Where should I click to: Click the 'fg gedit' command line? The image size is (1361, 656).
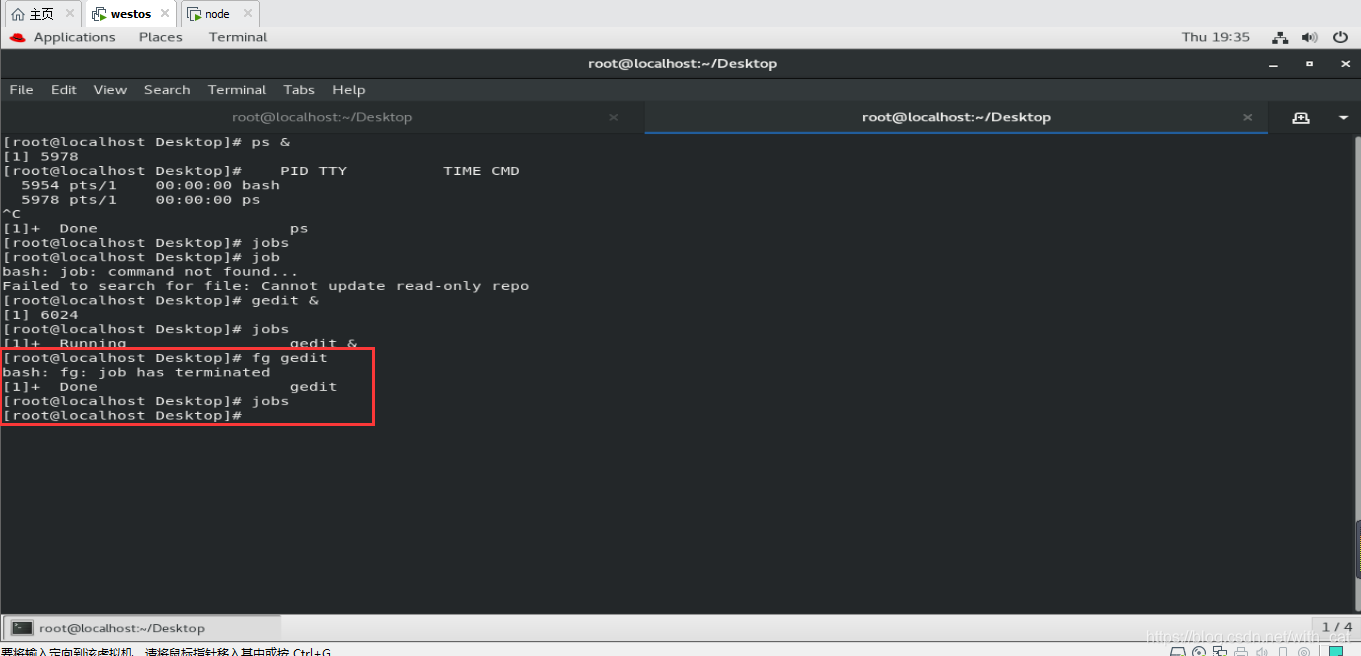point(165,357)
